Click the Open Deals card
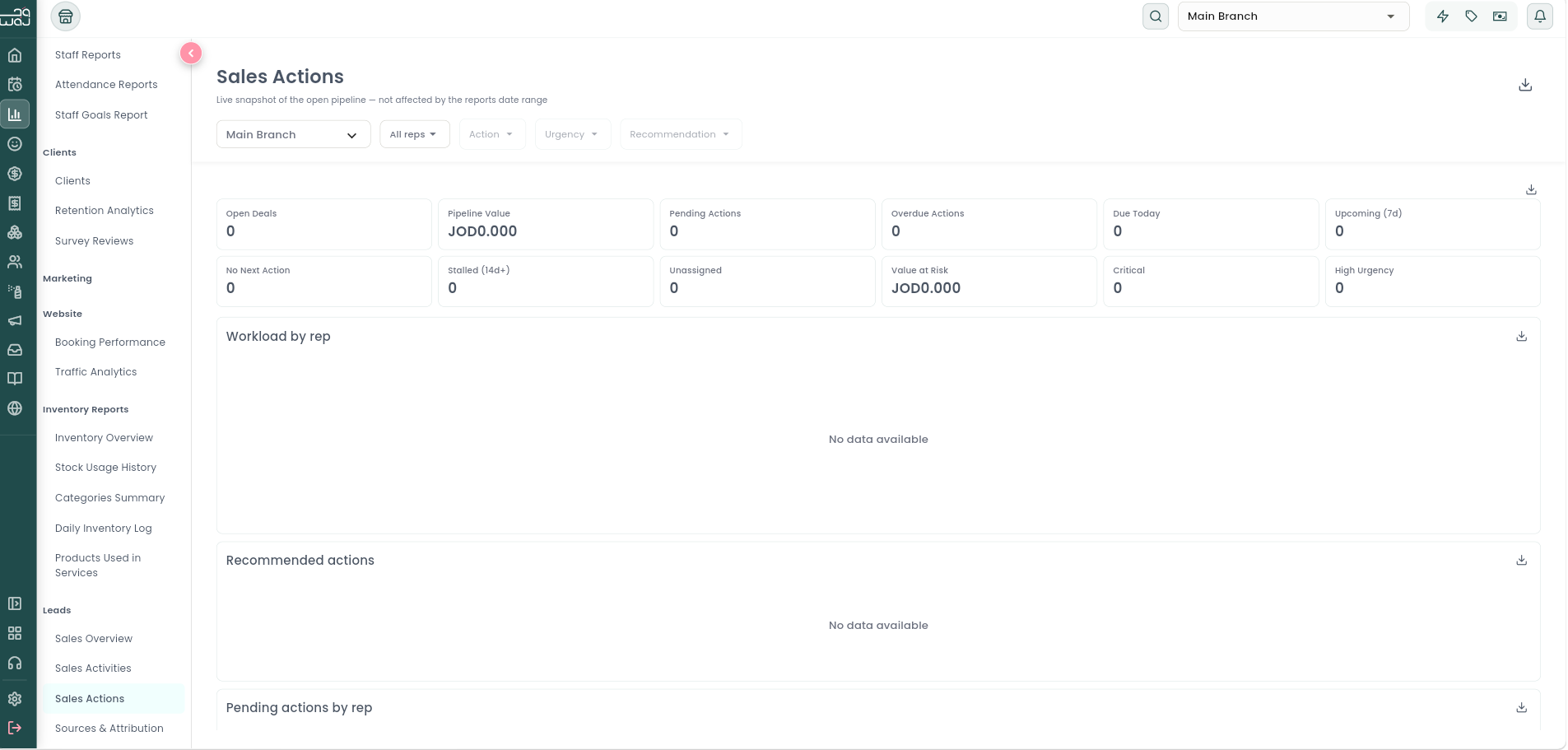This screenshot has height=750, width=1568. point(324,224)
